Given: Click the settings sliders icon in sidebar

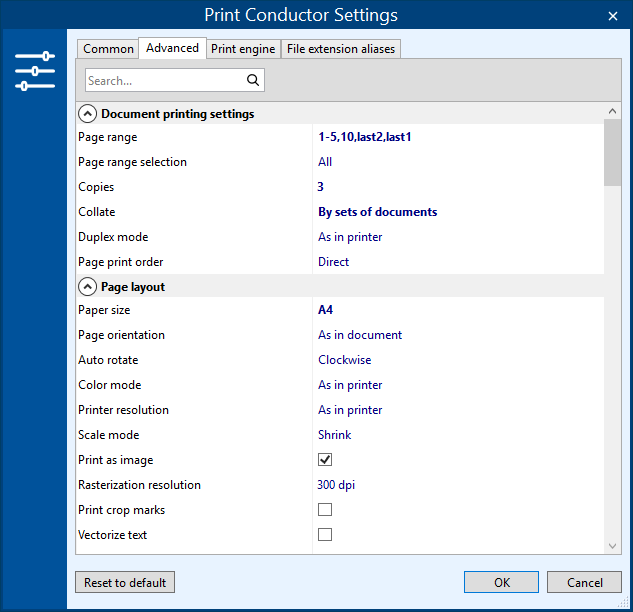Looking at the screenshot, I should [x=35, y=71].
